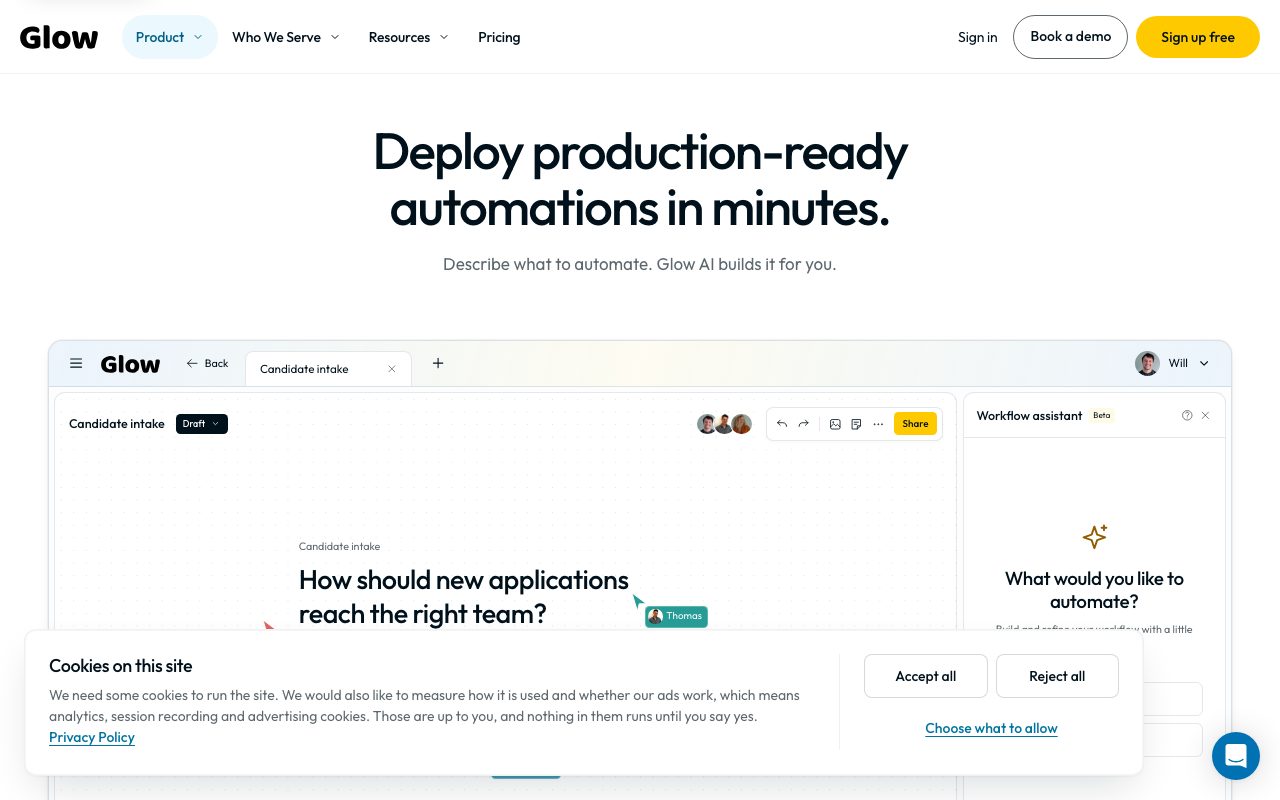Viewport: 1280px width, 800px height.
Task: Click Will's profile avatar
Action: 1147,363
